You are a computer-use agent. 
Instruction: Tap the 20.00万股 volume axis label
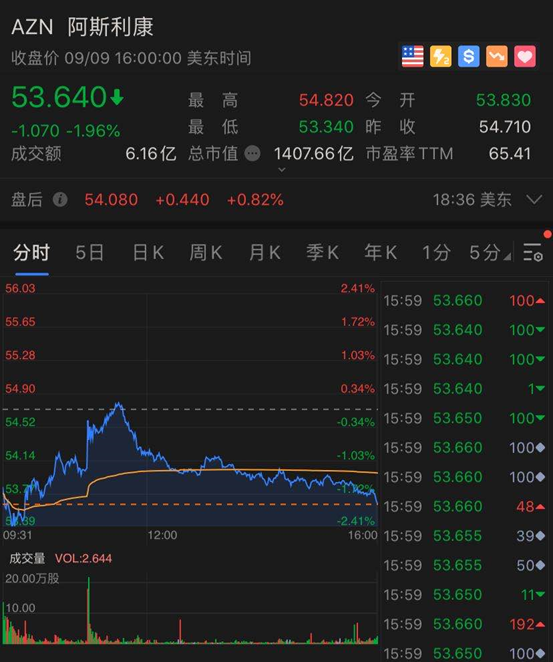click(x=32, y=578)
